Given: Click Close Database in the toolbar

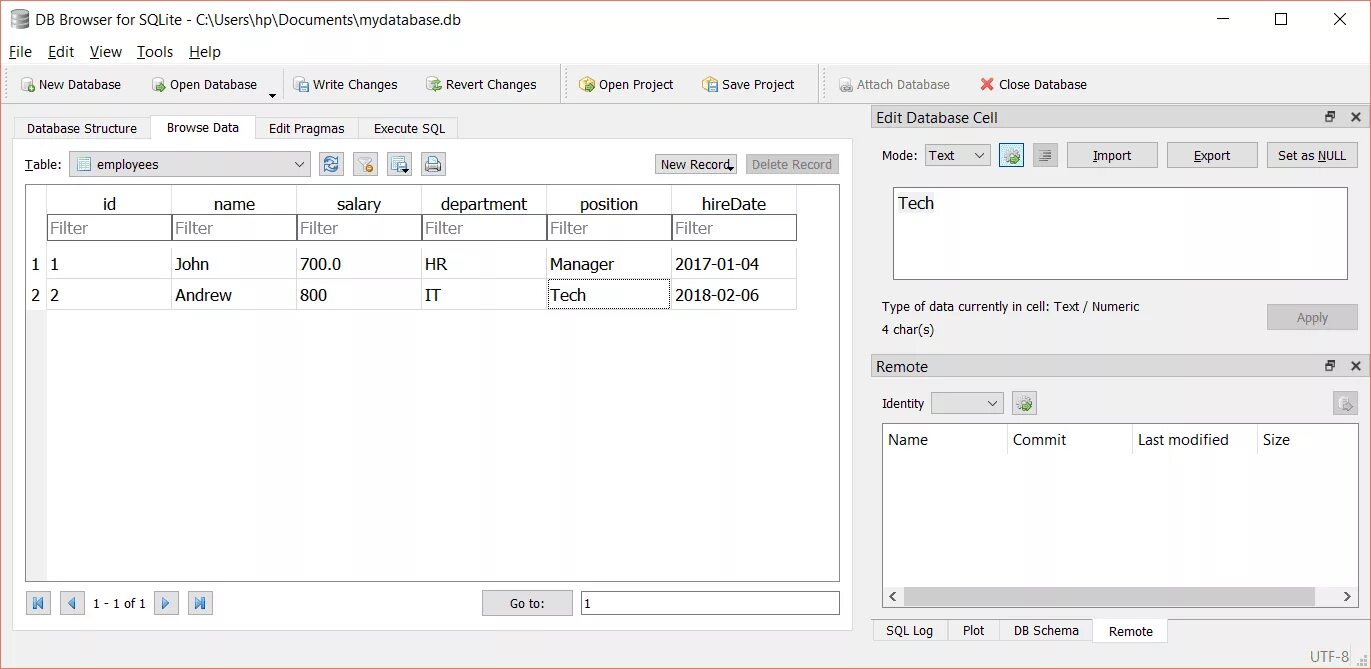Looking at the screenshot, I should (x=1033, y=85).
